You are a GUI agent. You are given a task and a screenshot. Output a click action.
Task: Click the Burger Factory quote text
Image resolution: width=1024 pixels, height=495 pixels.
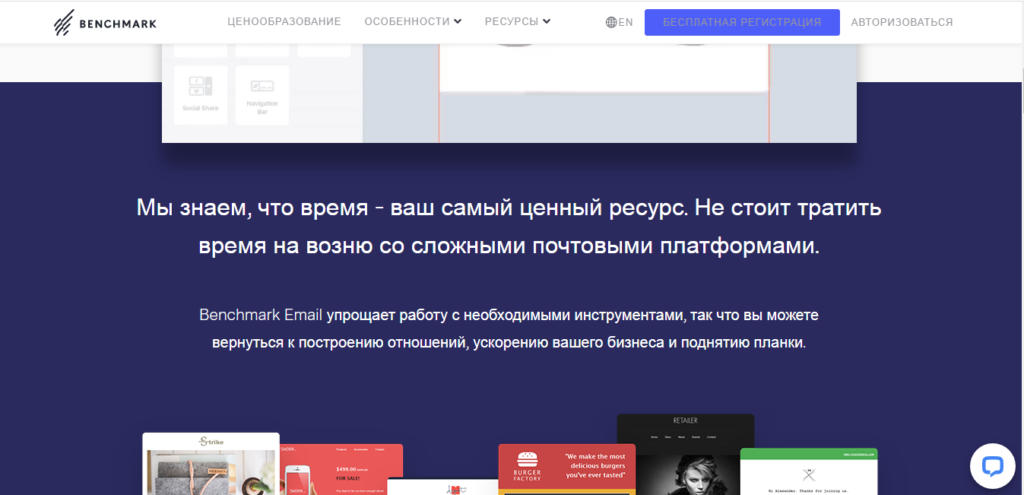pyautogui.click(x=595, y=464)
